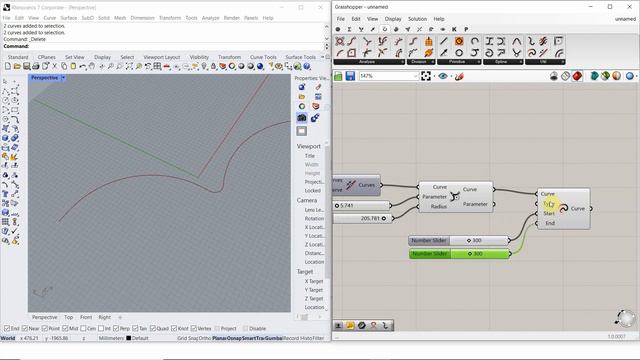Click the New file icon in Rhino toolbar
This screenshot has width=640, height=360.
(8, 66)
